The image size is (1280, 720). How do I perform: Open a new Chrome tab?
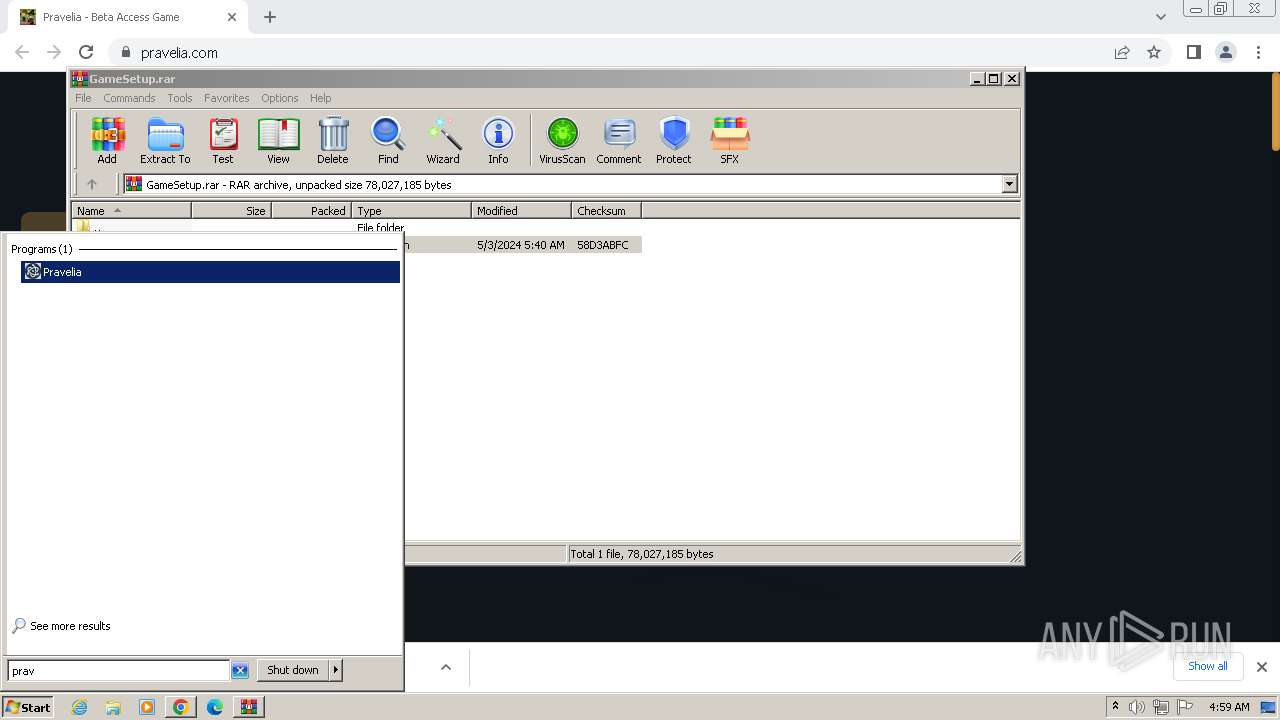pyautogui.click(x=270, y=17)
